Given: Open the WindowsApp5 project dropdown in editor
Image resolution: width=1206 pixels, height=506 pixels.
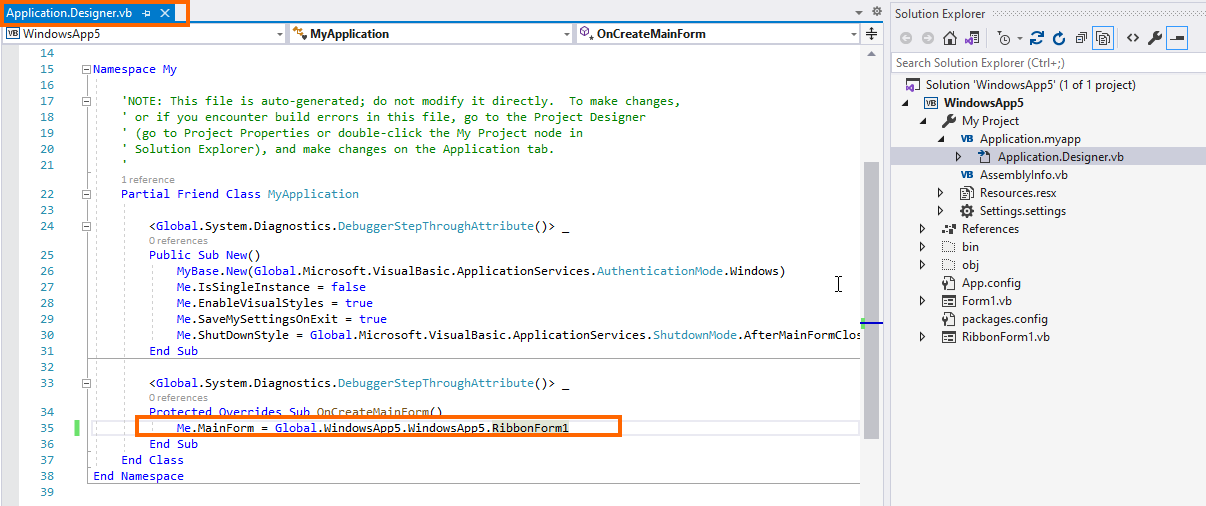Looking at the screenshot, I should point(279,34).
